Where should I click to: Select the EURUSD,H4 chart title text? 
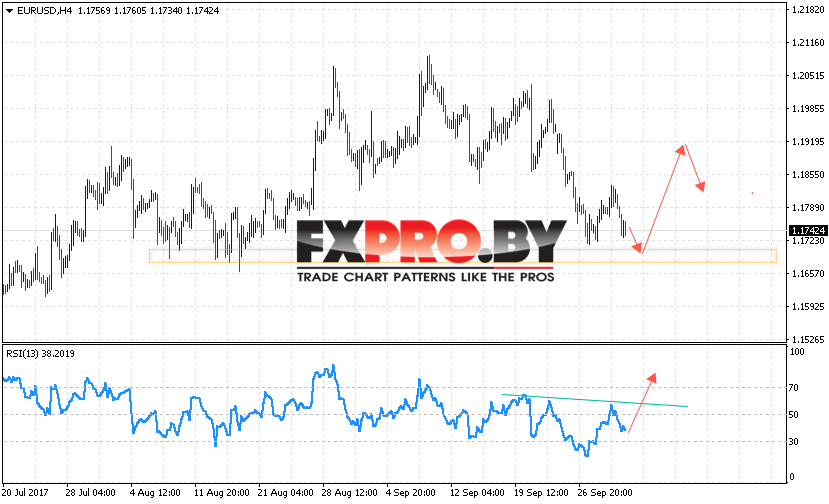click(44, 11)
